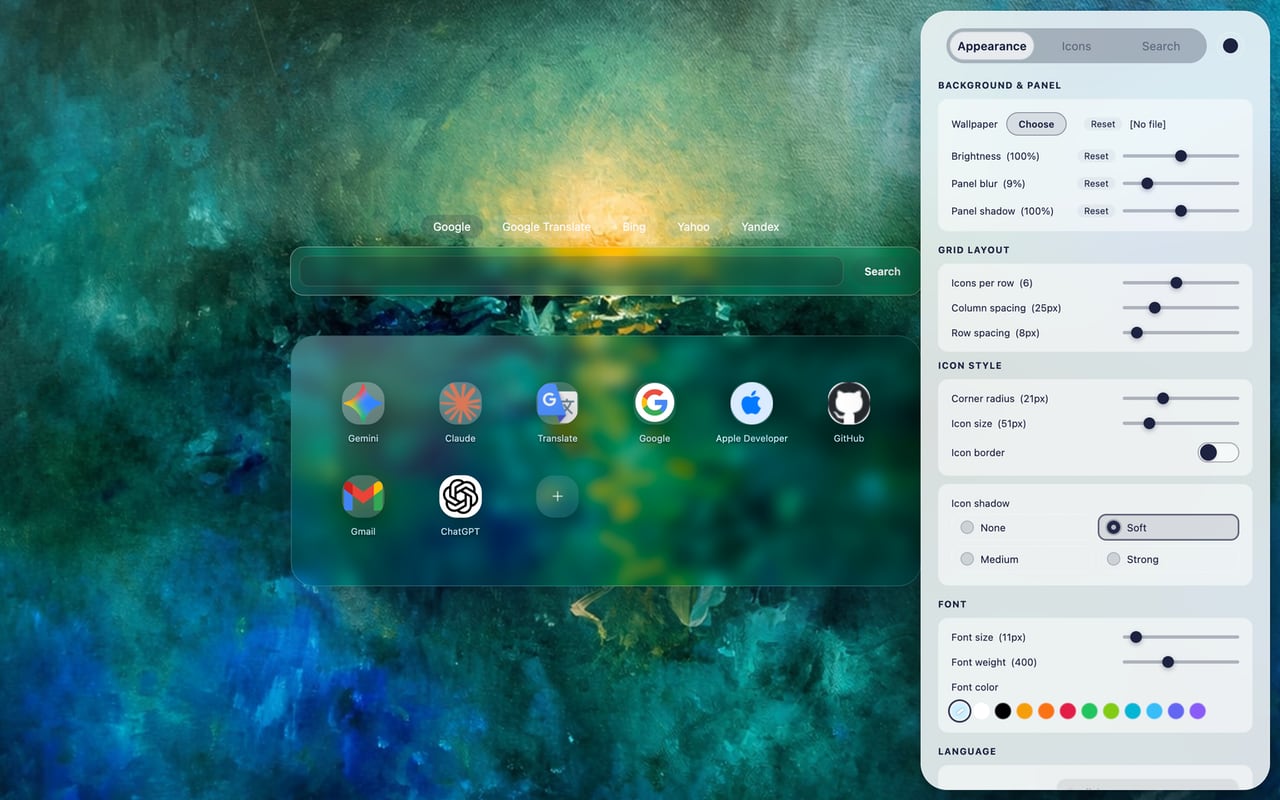Open the Gemini shortcut
The height and width of the screenshot is (800, 1280).
362,404
